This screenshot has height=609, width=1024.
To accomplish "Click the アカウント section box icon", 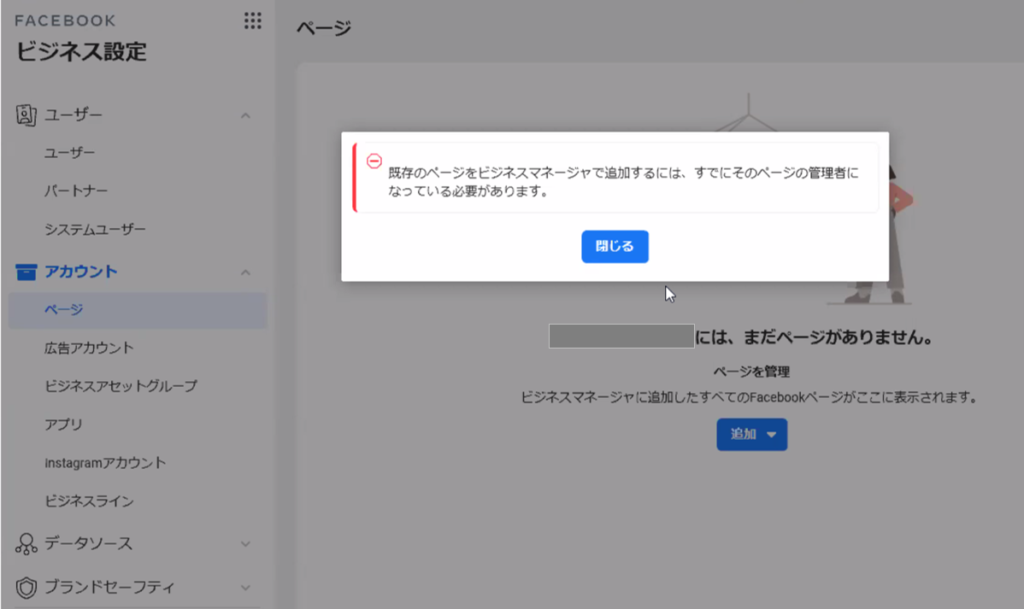I will 26,272.
